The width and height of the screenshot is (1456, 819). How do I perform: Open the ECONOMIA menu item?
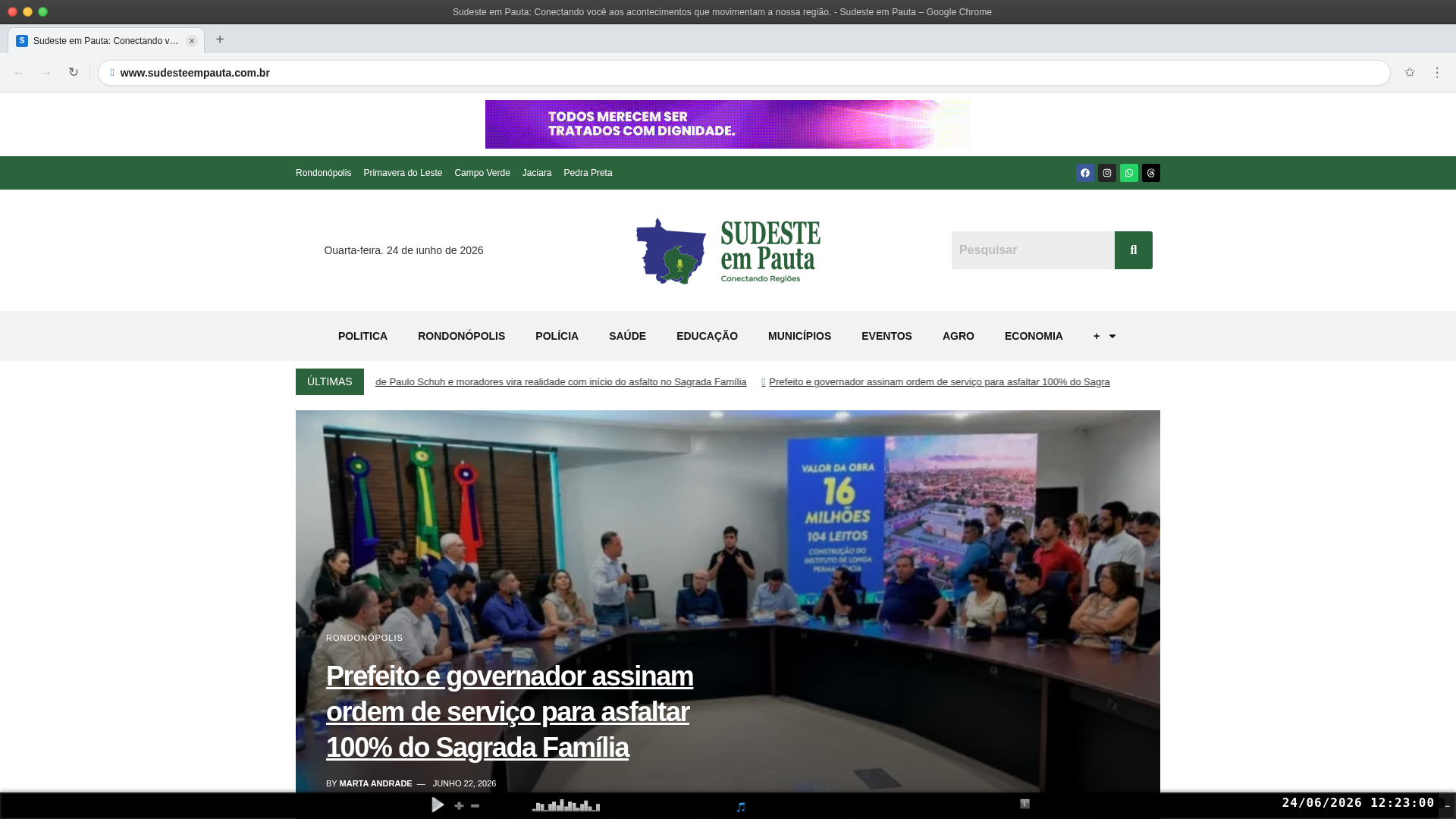tap(1034, 336)
